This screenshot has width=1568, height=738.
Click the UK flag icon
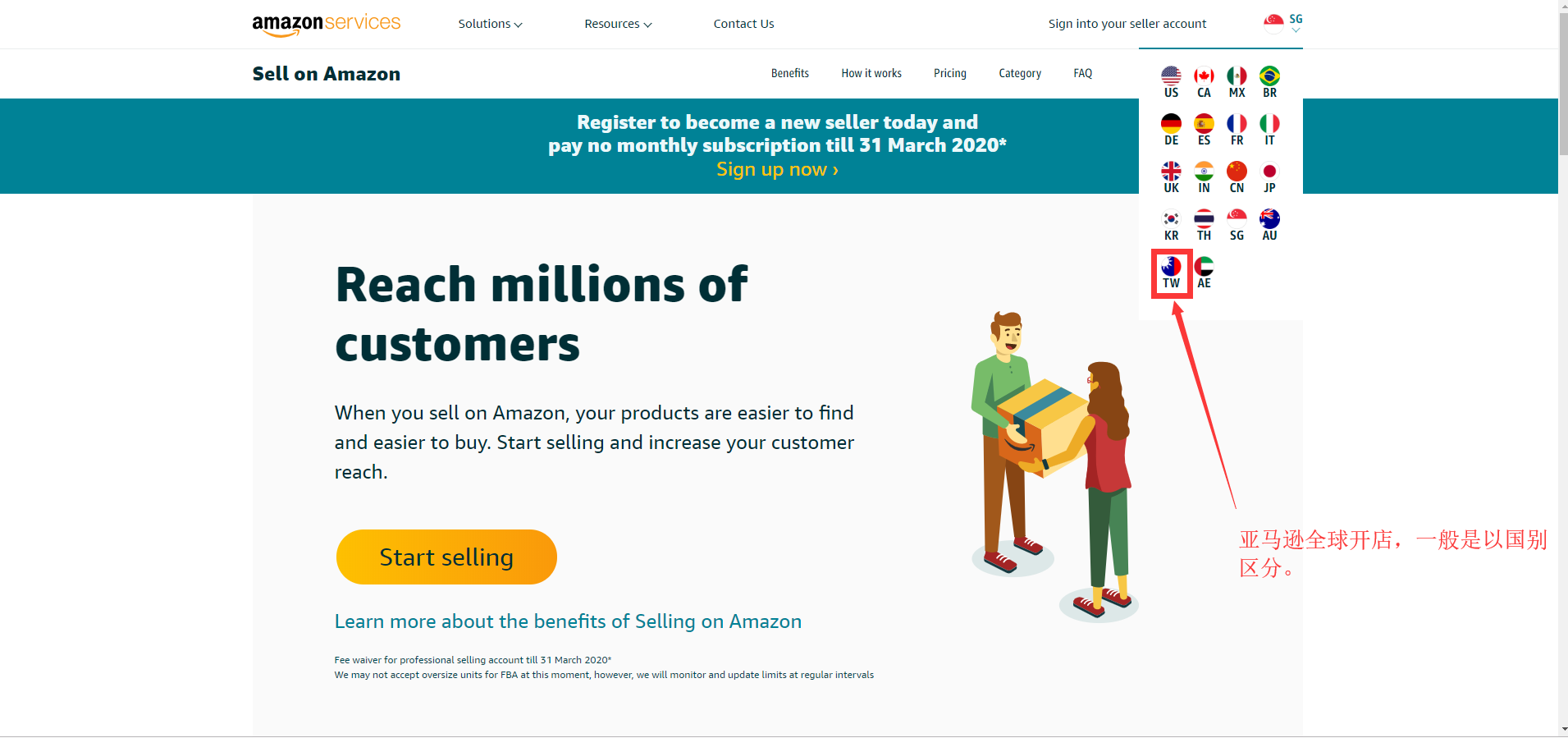tap(1171, 172)
